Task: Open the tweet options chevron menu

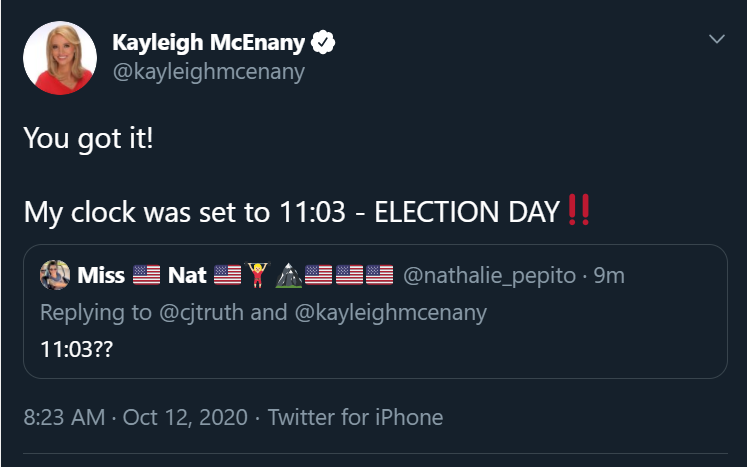Action: tap(717, 39)
